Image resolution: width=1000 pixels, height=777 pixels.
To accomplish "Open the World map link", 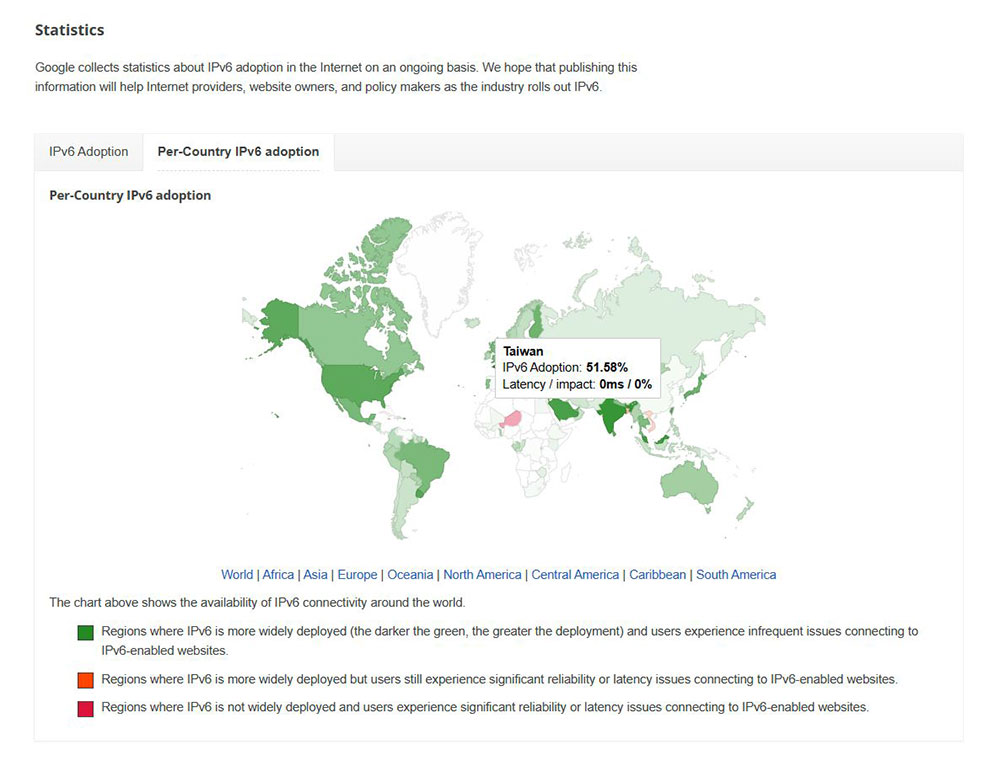I will click(237, 574).
